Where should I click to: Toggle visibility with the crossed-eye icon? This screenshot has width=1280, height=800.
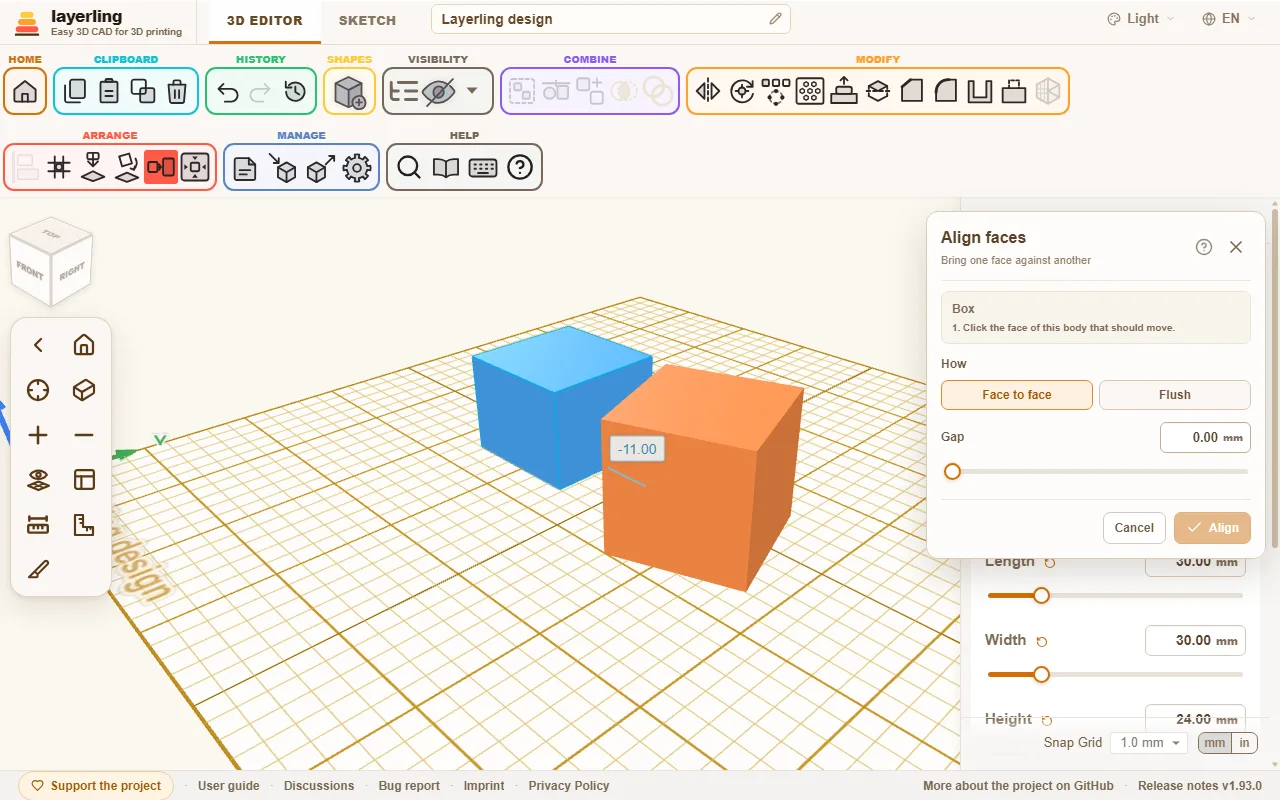pyautogui.click(x=438, y=92)
